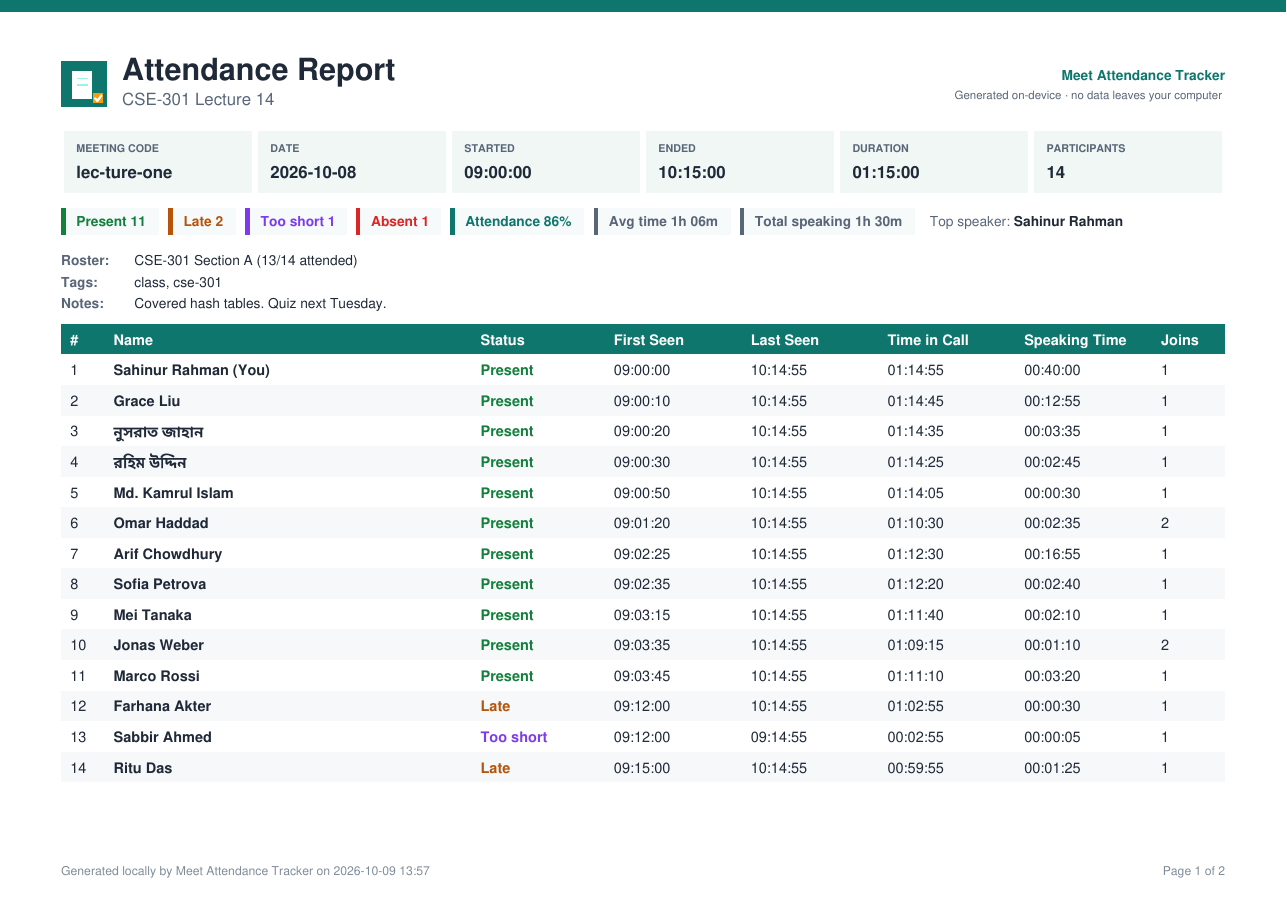Click the meeting code lec-ture-one

click(124, 172)
